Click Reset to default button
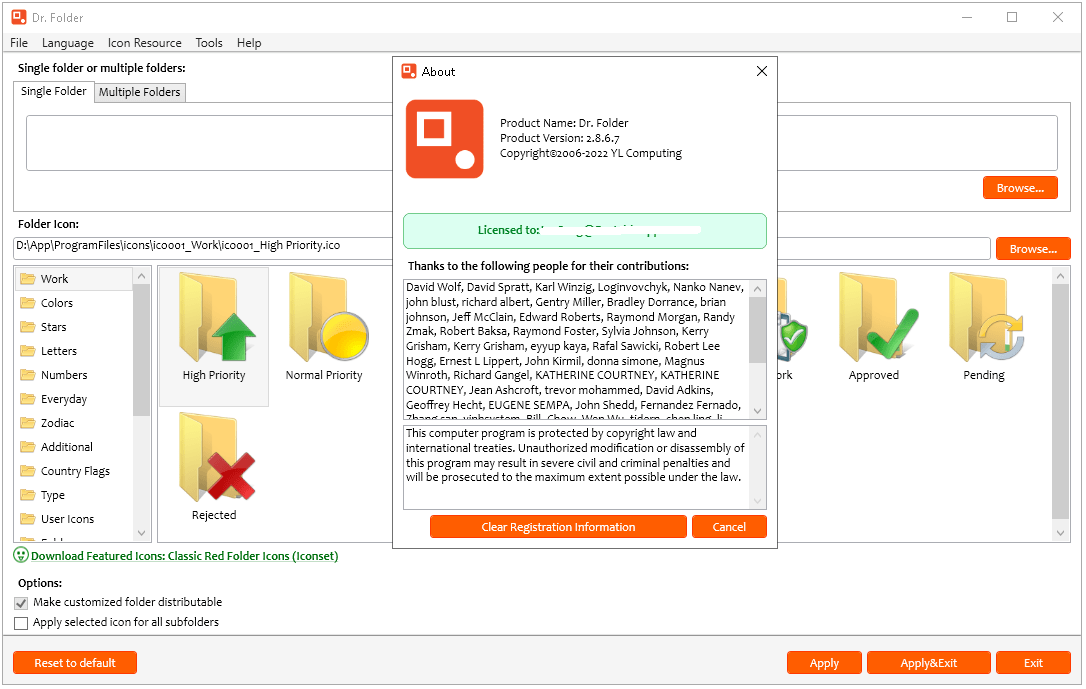This screenshot has width=1086, height=689. [75, 664]
